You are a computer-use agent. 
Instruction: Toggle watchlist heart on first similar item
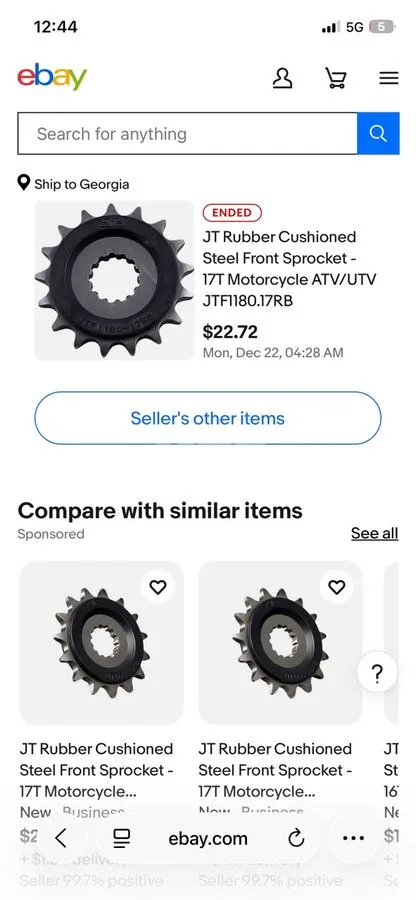pos(158,587)
